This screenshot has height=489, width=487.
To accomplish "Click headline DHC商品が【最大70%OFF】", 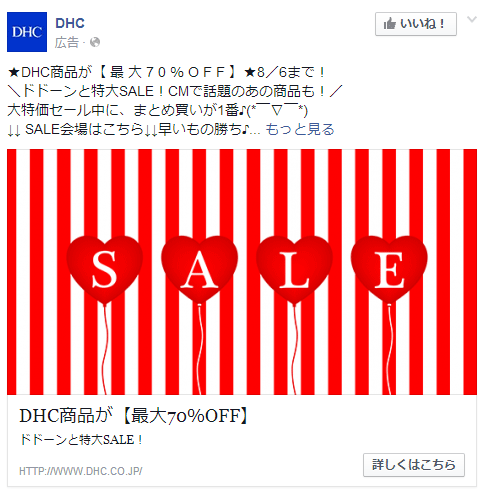I will click(x=134, y=416).
